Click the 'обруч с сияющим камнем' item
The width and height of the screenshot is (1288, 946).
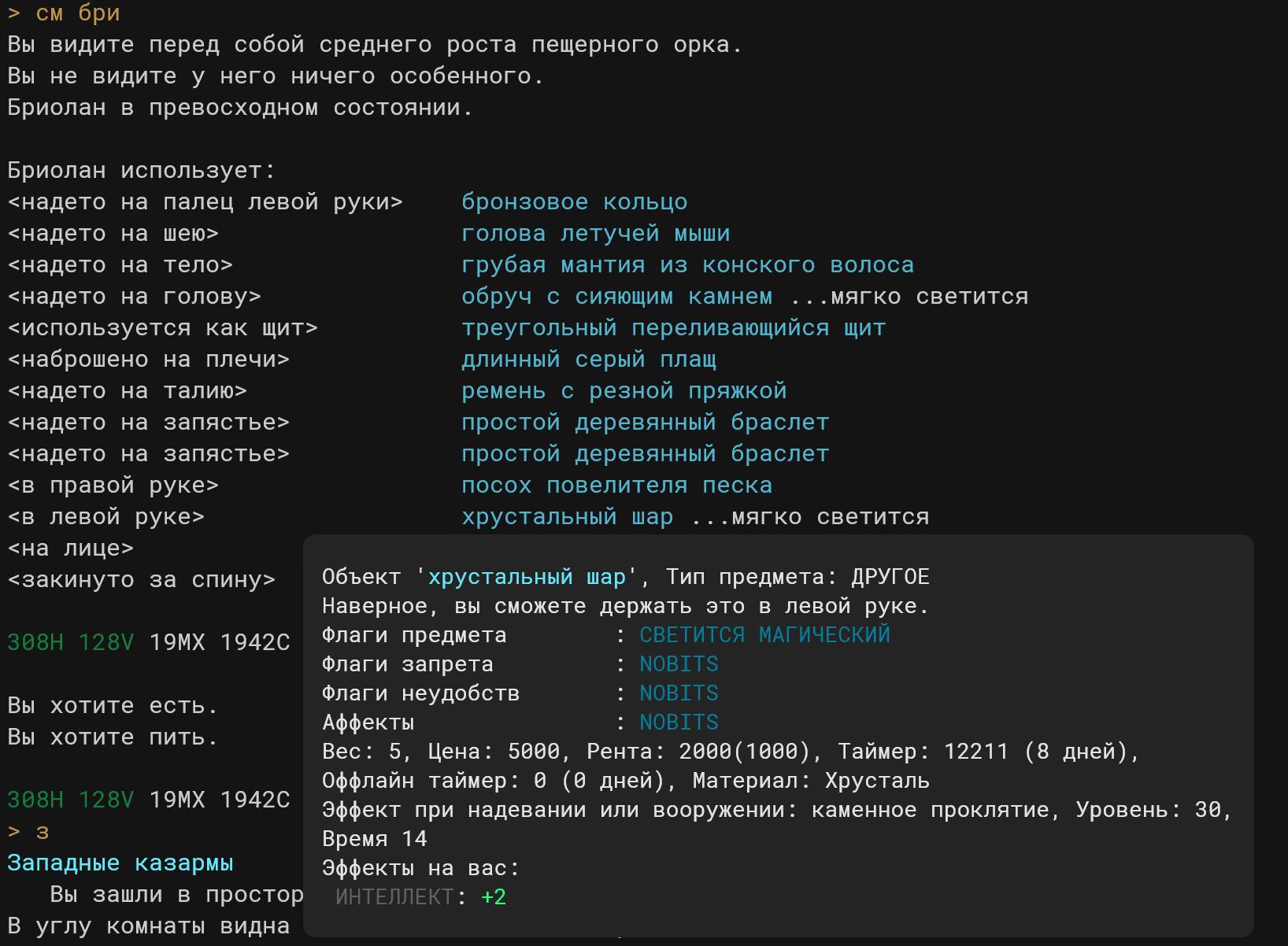(616, 297)
